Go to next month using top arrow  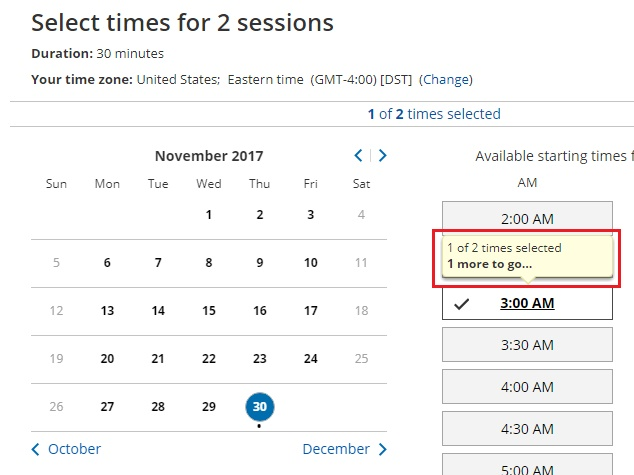[x=382, y=155]
